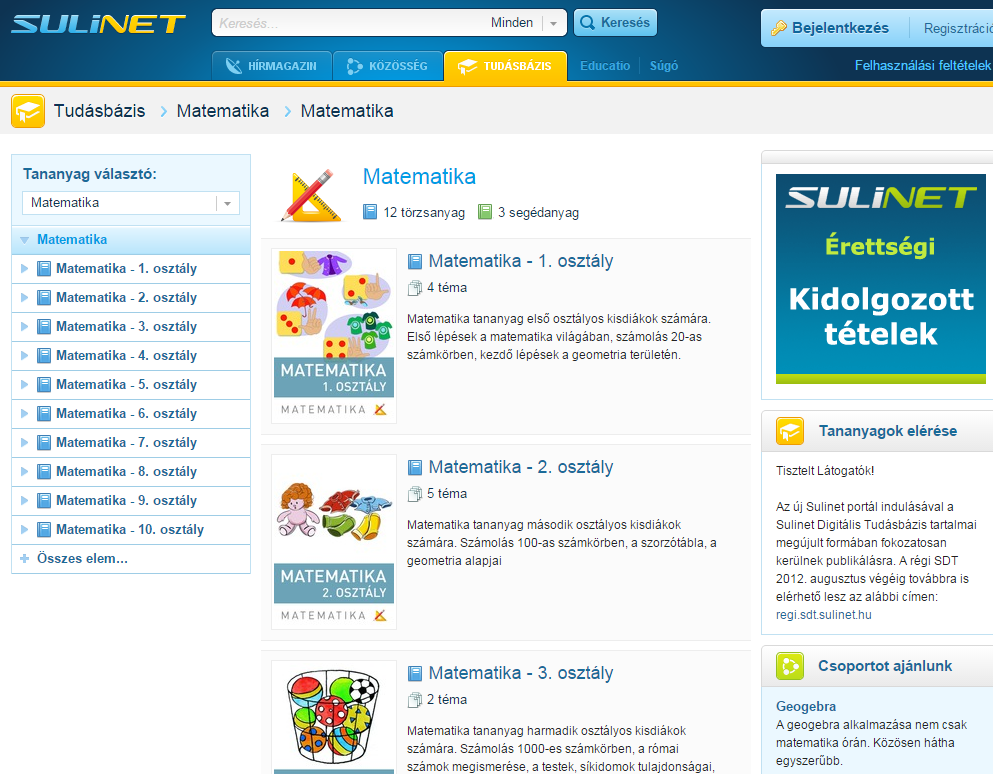Click the book icon of Matematika - 2. osztály in the sidebar
The width and height of the screenshot is (993, 774).
[x=44, y=298]
